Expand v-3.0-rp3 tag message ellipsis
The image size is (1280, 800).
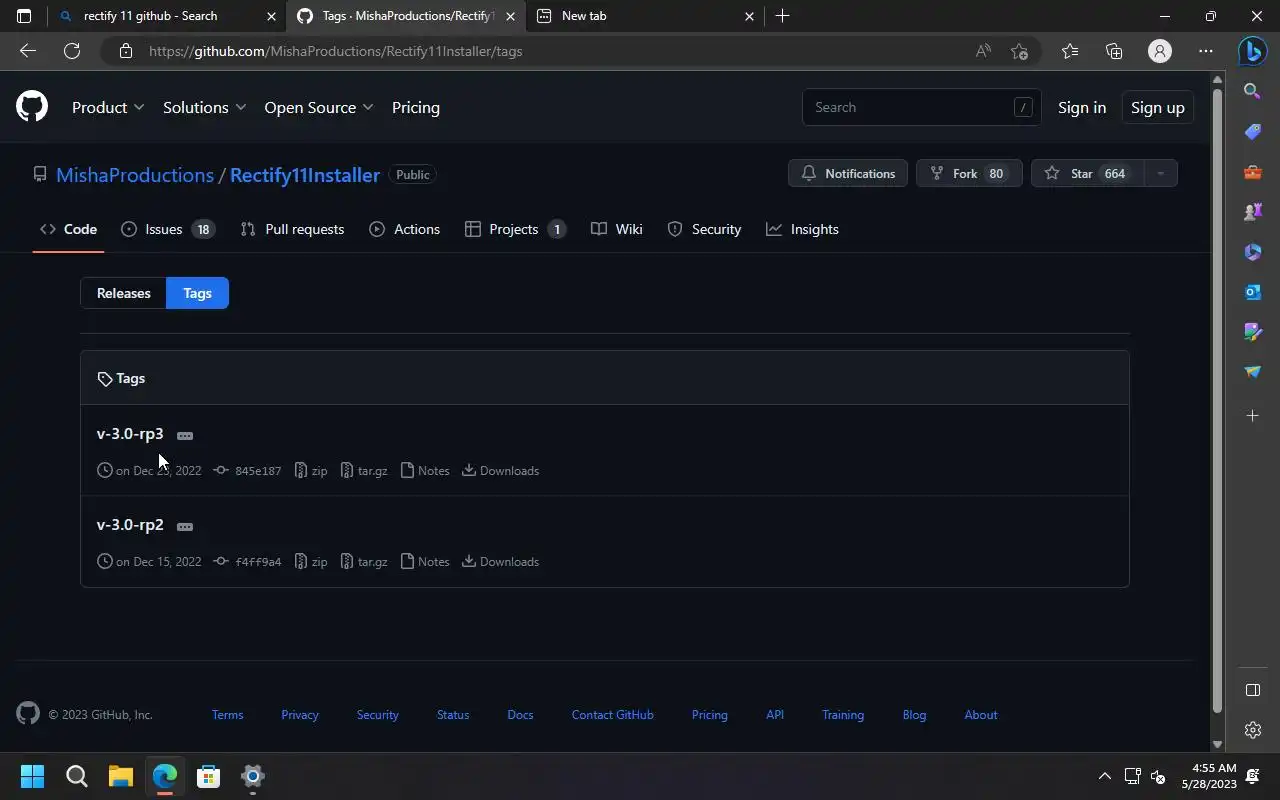coord(185,435)
